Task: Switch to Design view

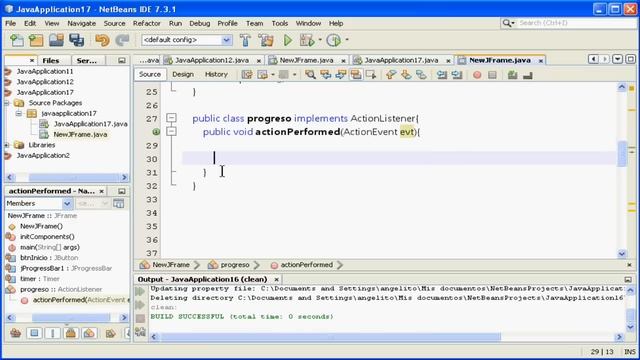Action: click(x=182, y=74)
